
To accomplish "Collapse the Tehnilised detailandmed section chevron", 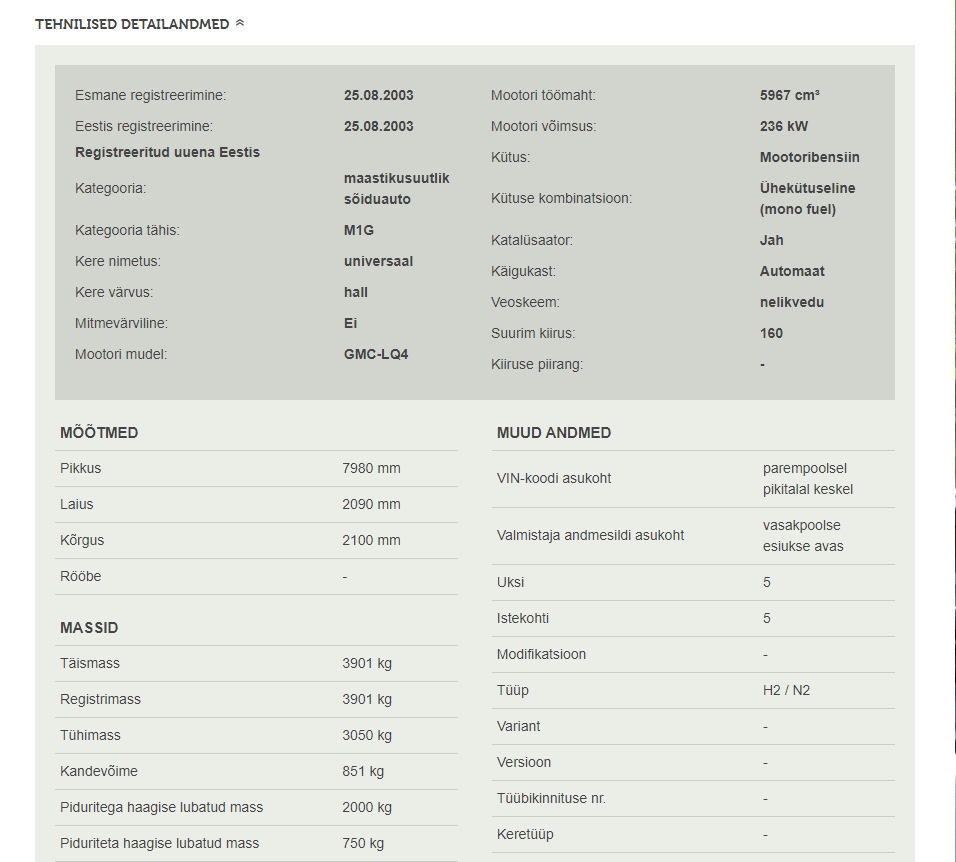I will pyautogui.click(x=240, y=23).
